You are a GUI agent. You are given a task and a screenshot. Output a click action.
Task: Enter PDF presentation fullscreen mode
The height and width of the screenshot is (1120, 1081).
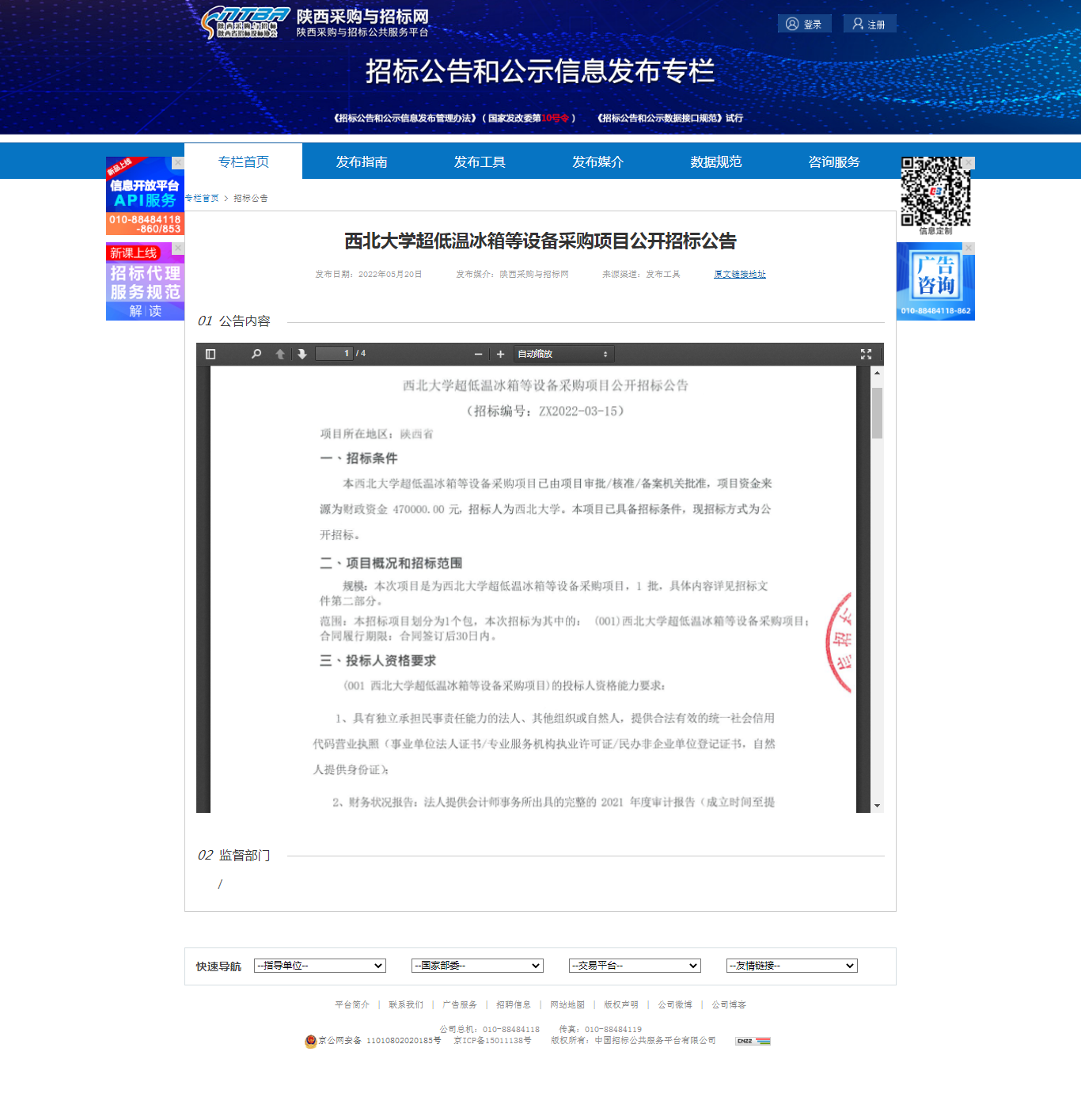click(866, 354)
